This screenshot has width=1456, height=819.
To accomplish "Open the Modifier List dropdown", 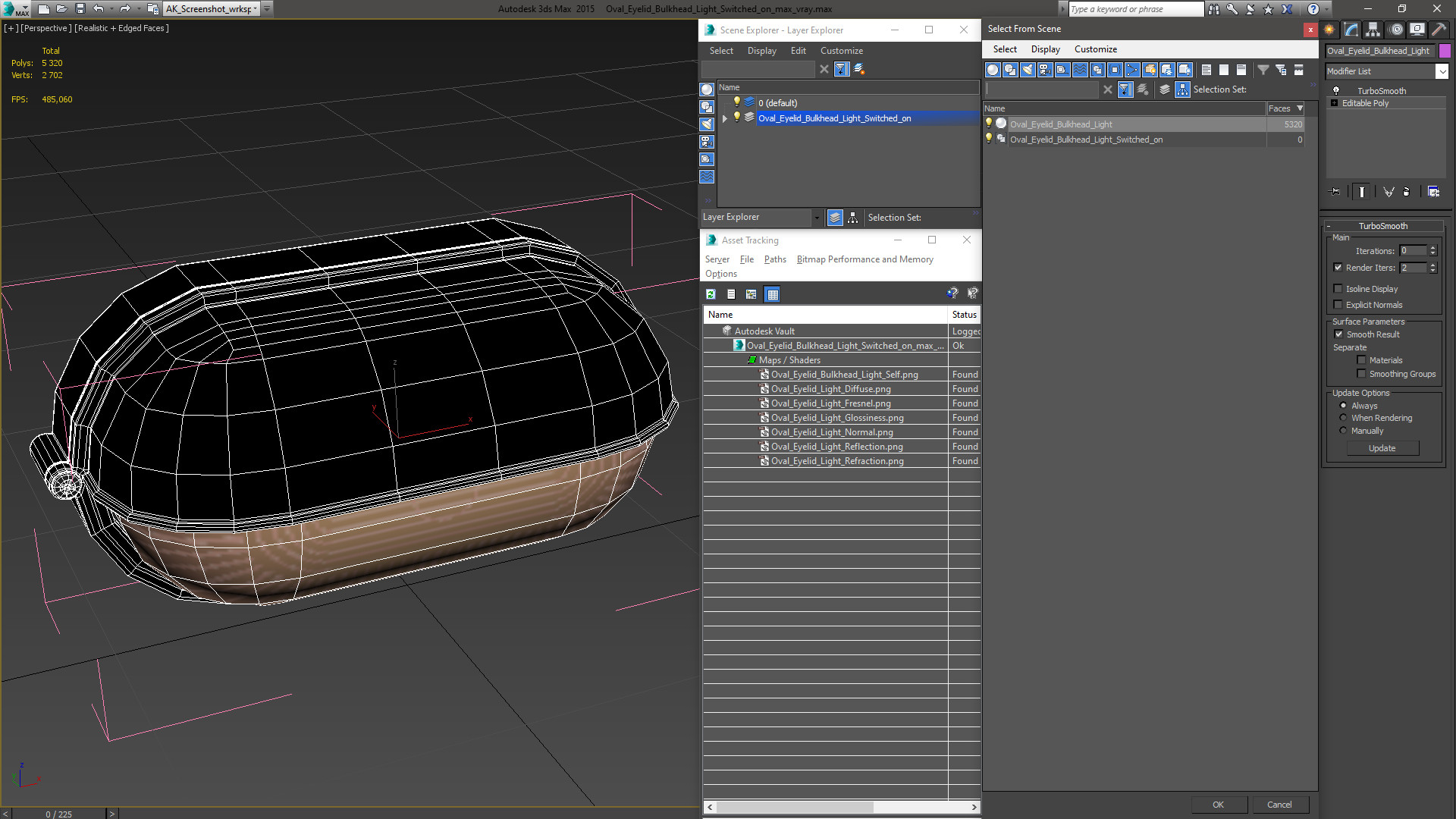I will point(1442,71).
